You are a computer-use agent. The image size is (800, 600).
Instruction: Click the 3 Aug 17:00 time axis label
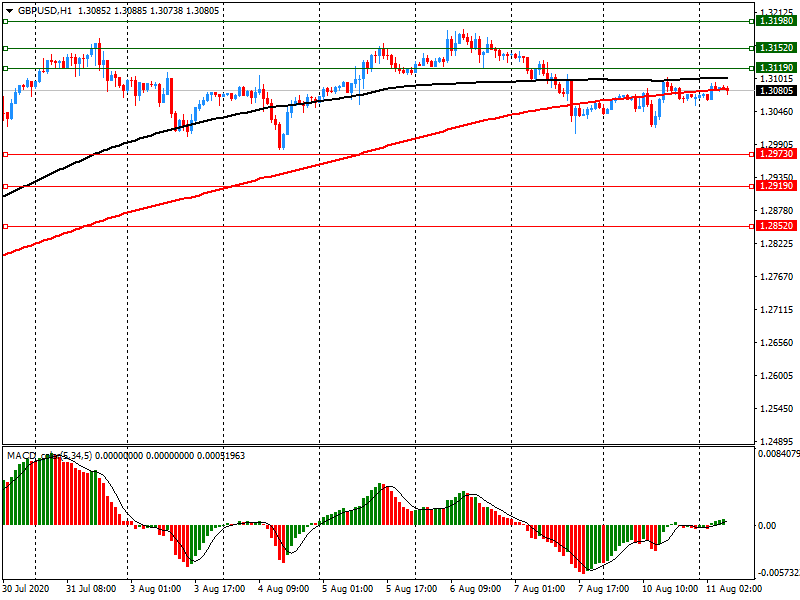pos(219,589)
